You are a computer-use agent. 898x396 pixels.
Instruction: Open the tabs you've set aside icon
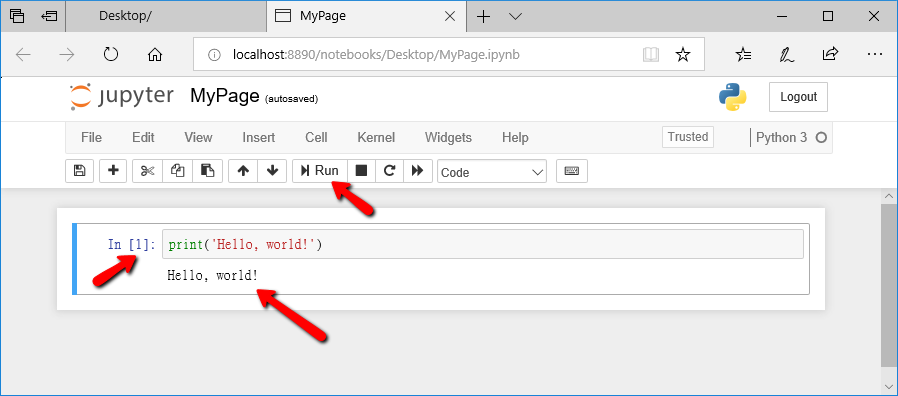tap(17, 16)
